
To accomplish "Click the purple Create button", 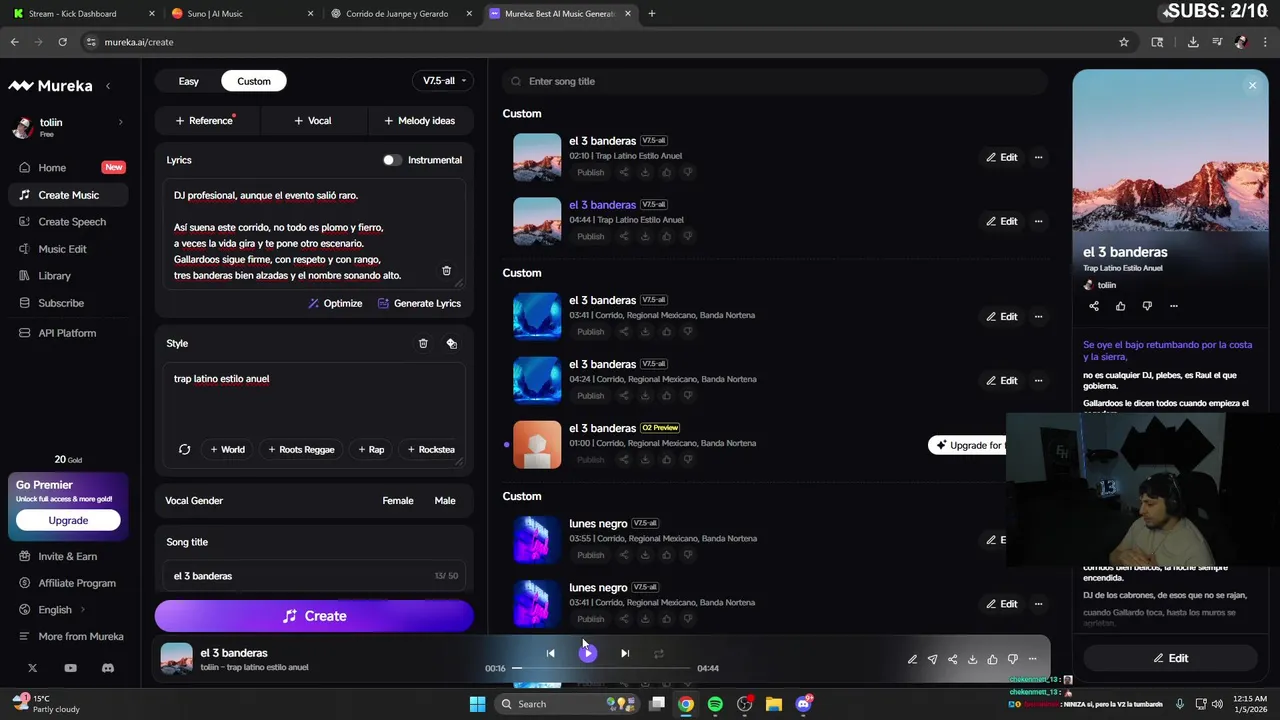I will (314, 616).
